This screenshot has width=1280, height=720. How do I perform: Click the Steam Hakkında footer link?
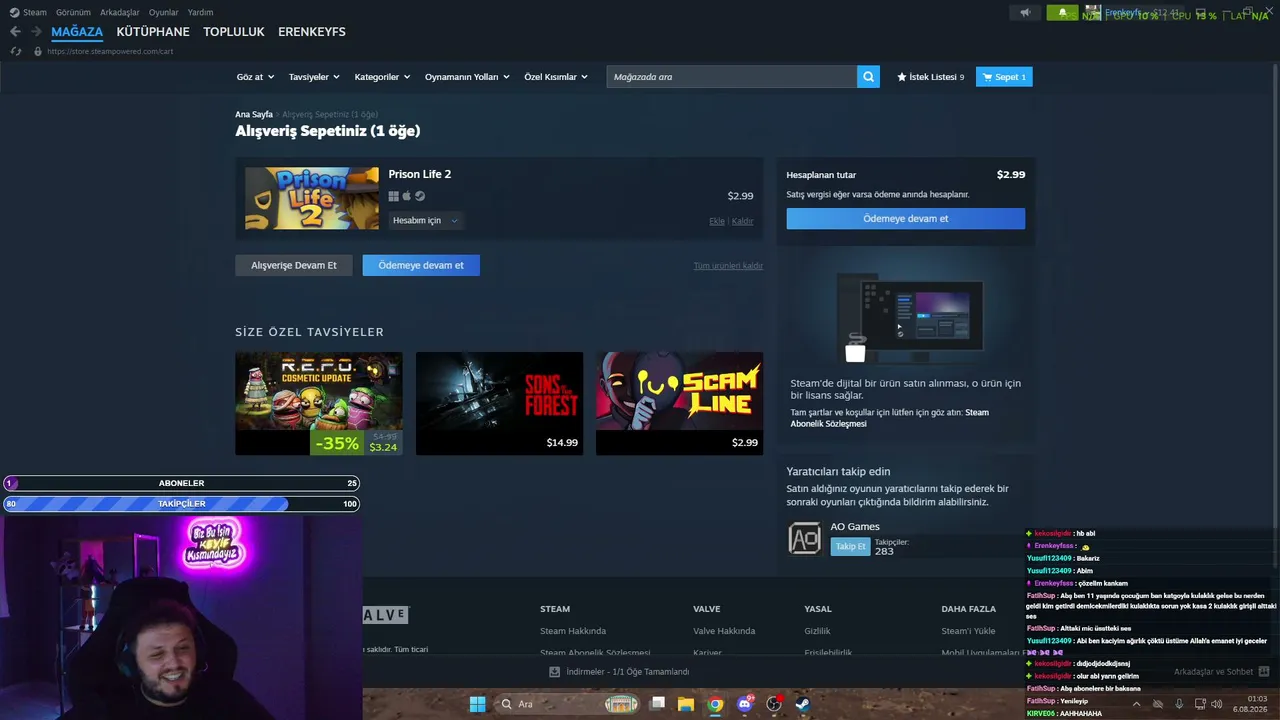click(573, 631)
